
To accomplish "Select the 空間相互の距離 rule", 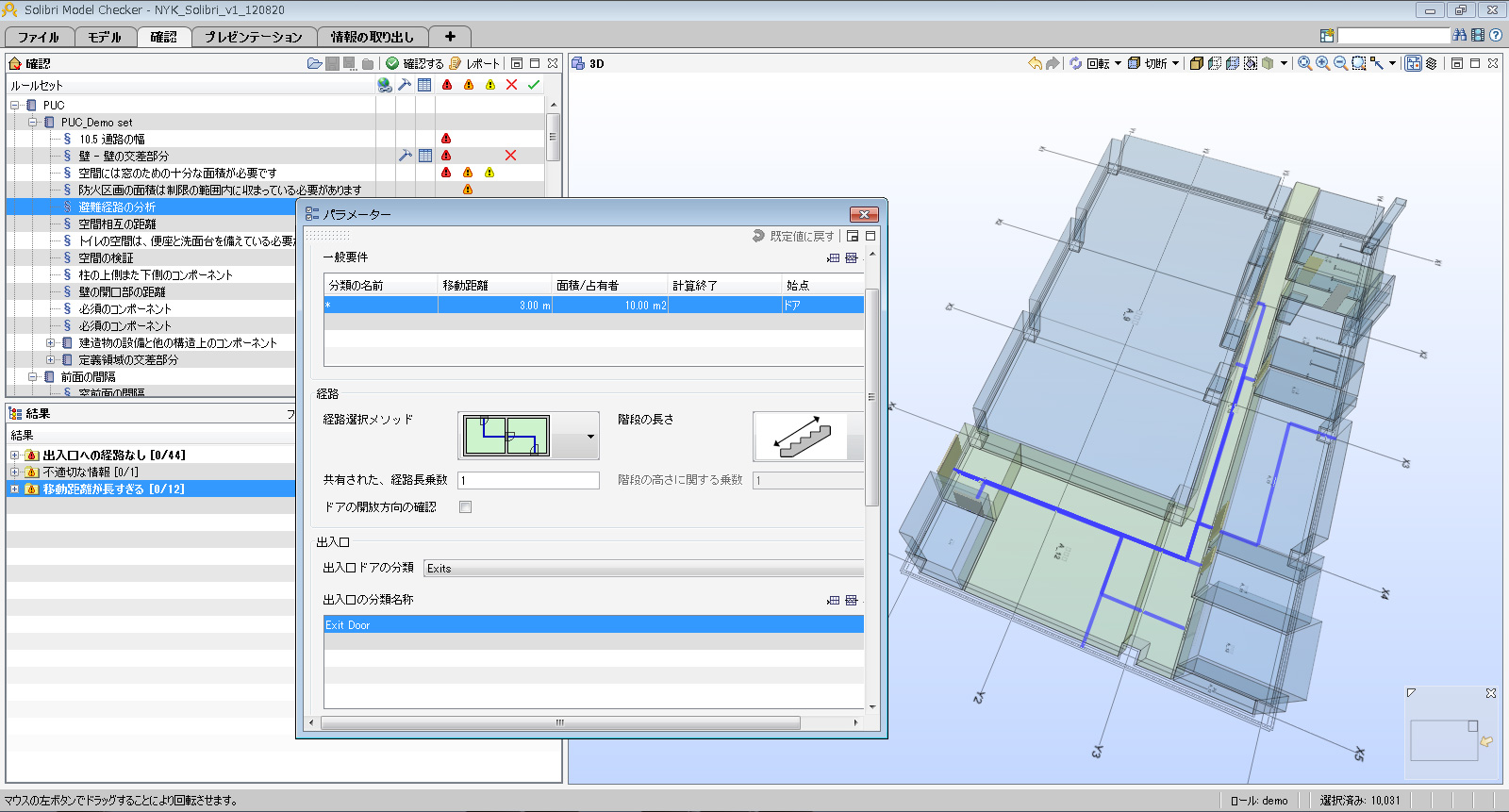I will click(x=117, y=224).
